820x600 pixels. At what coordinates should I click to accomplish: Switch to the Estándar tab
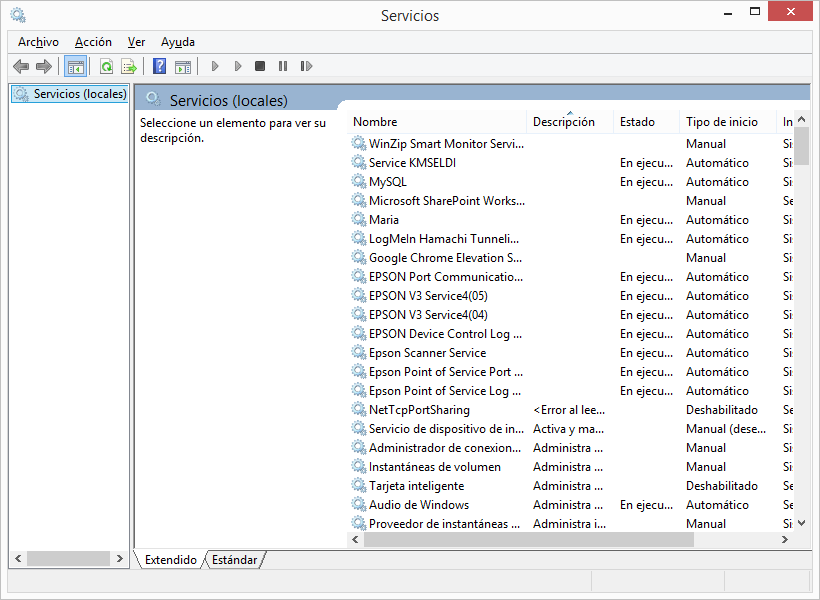234,560
